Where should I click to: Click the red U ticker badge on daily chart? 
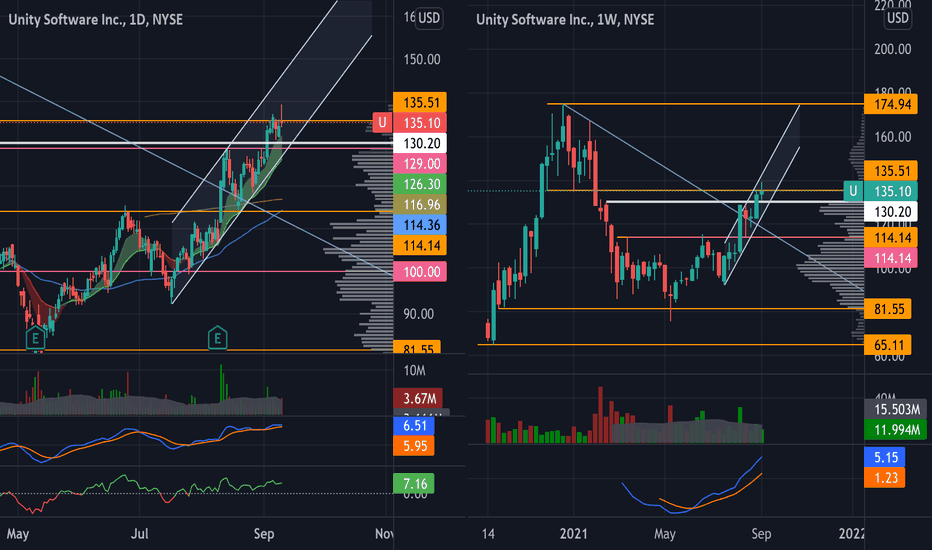pos(382,122)
